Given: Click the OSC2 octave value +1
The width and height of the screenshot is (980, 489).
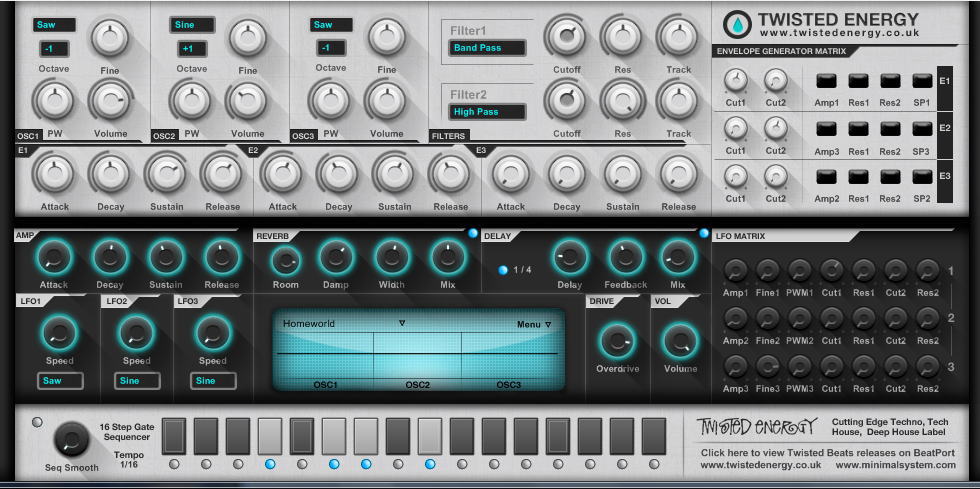Looking at the screenshot, I should pyautogui.click(x=192, y=49).
